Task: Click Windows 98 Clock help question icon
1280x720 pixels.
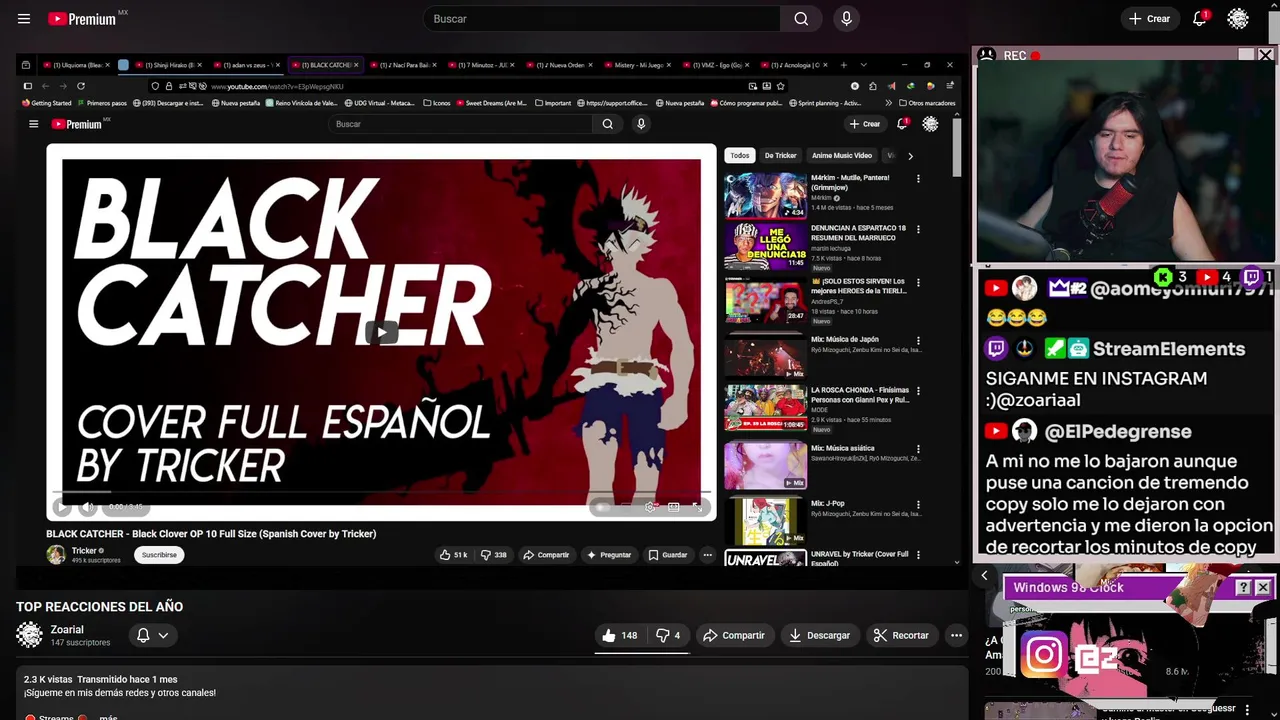Action: pos(1243,588)
